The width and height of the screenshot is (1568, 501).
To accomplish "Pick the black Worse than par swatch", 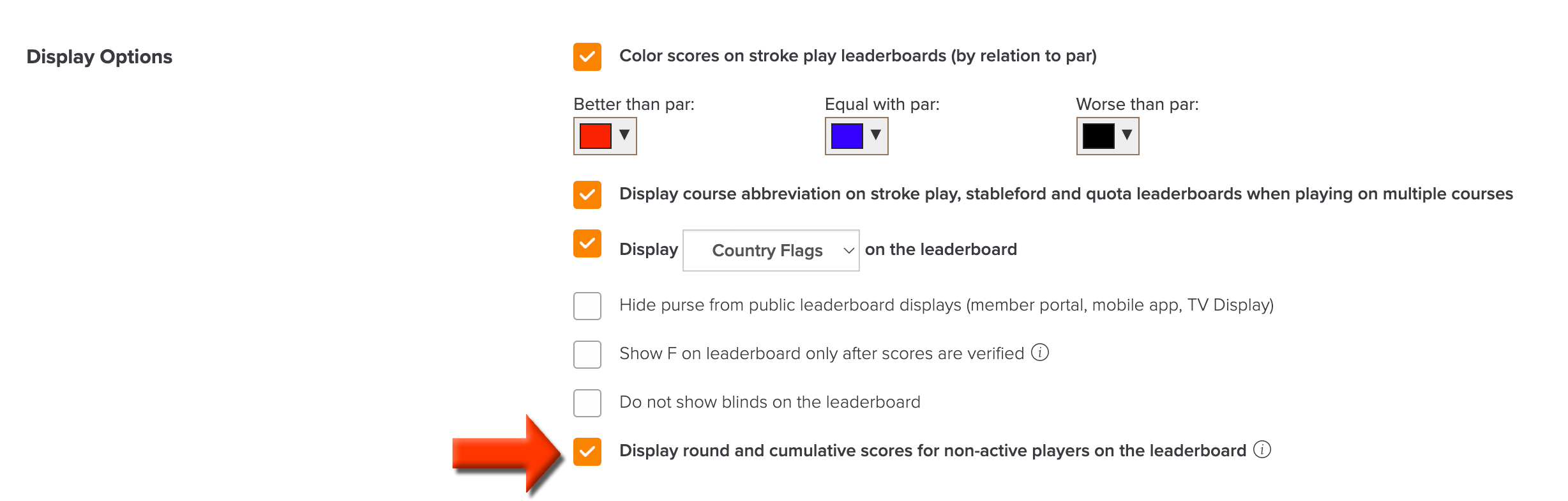I will (x=1099, y=136).
